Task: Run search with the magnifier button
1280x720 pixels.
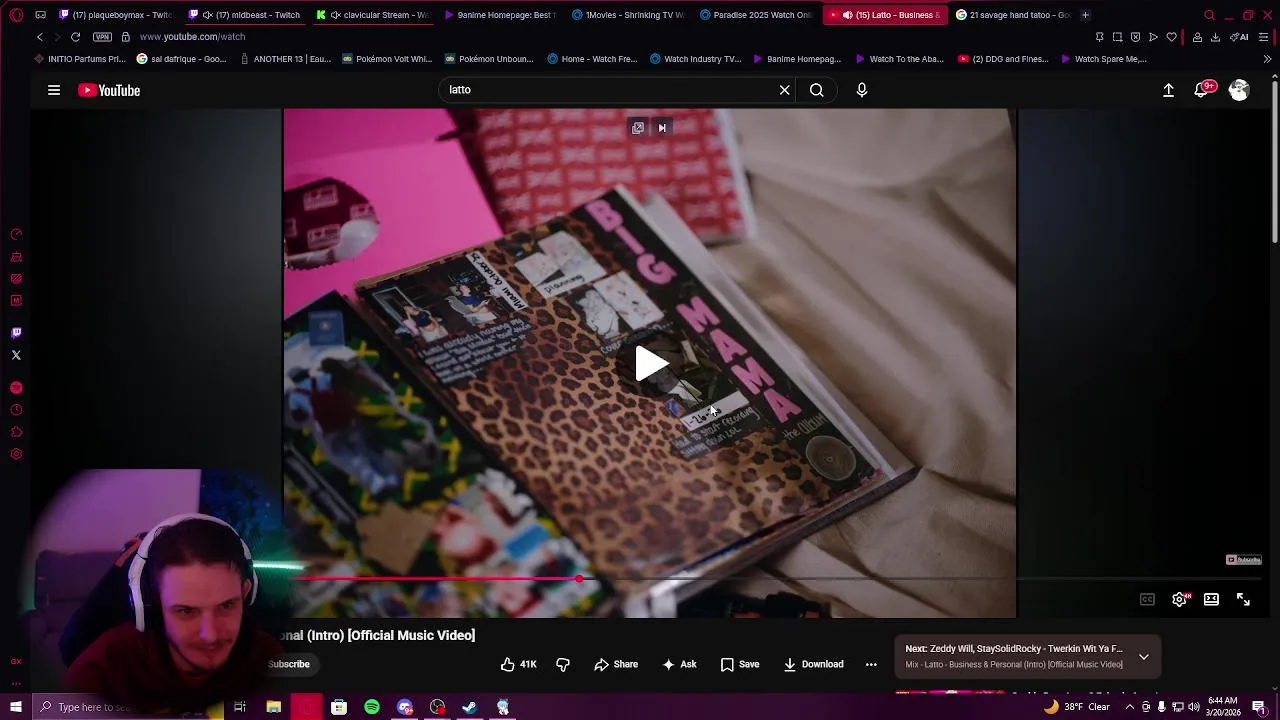Action: coord(817,90)
